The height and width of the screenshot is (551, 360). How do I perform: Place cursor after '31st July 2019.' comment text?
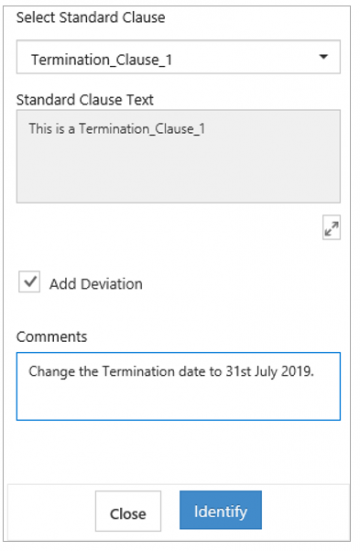[314, 371]
